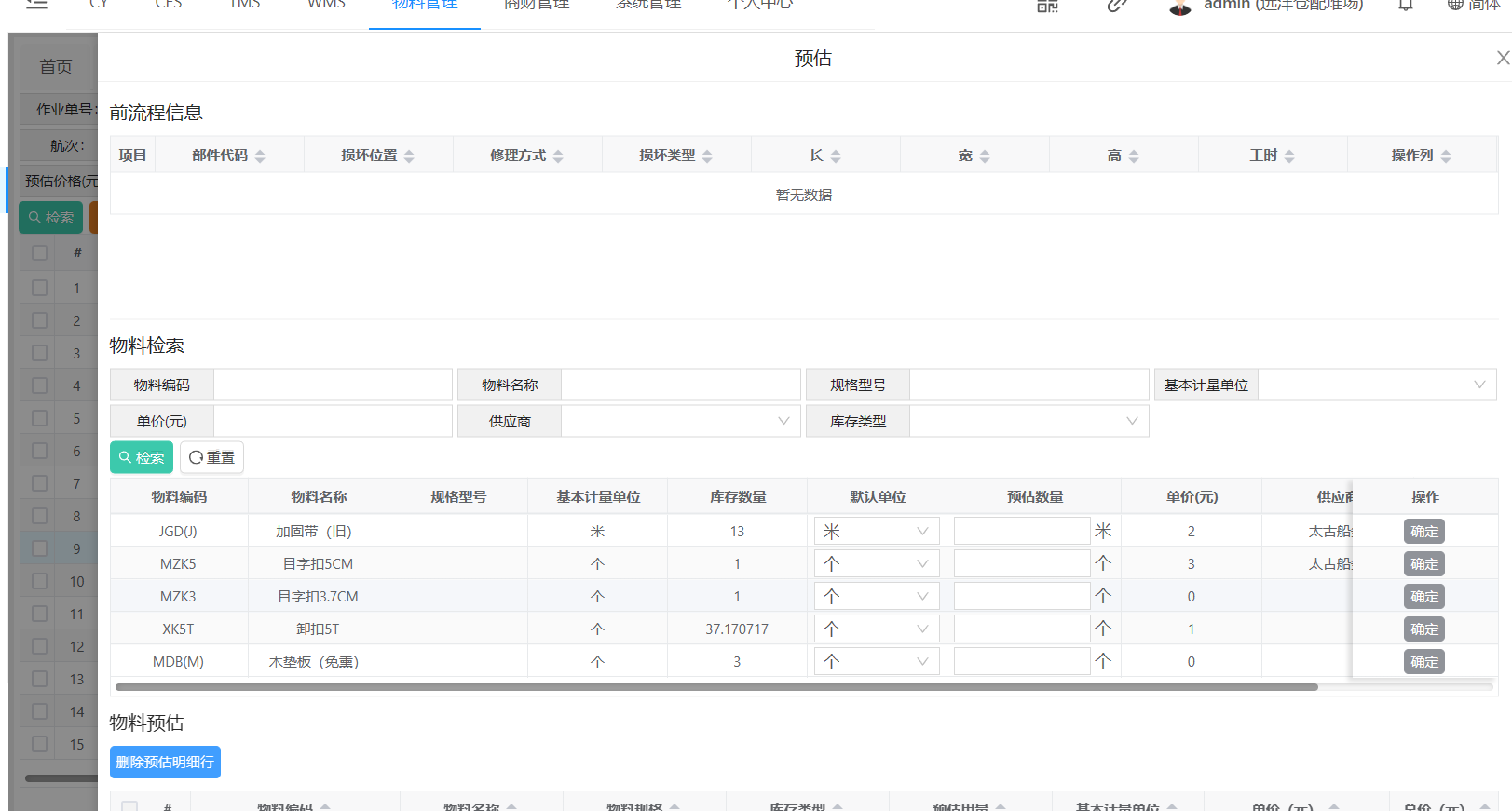Image resolution: width=1512 pixels, height=811 pixels.
Task: Sort by 部件代码 column arrows
Action: point(260,156)
